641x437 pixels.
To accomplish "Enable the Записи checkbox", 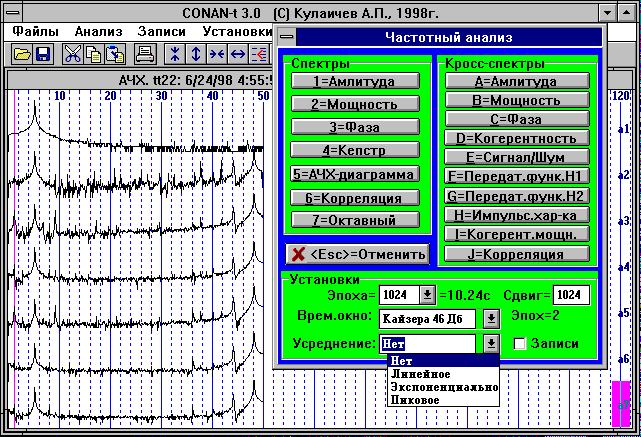I will pos(520,344).
